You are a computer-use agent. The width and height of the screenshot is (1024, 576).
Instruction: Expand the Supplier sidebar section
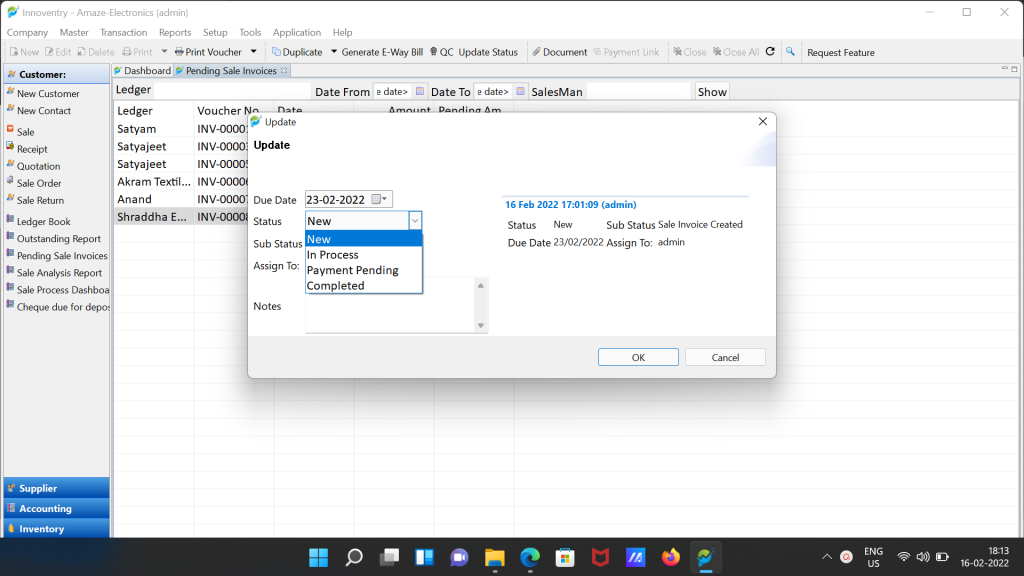pyautogui.click(x=57, y=488)
